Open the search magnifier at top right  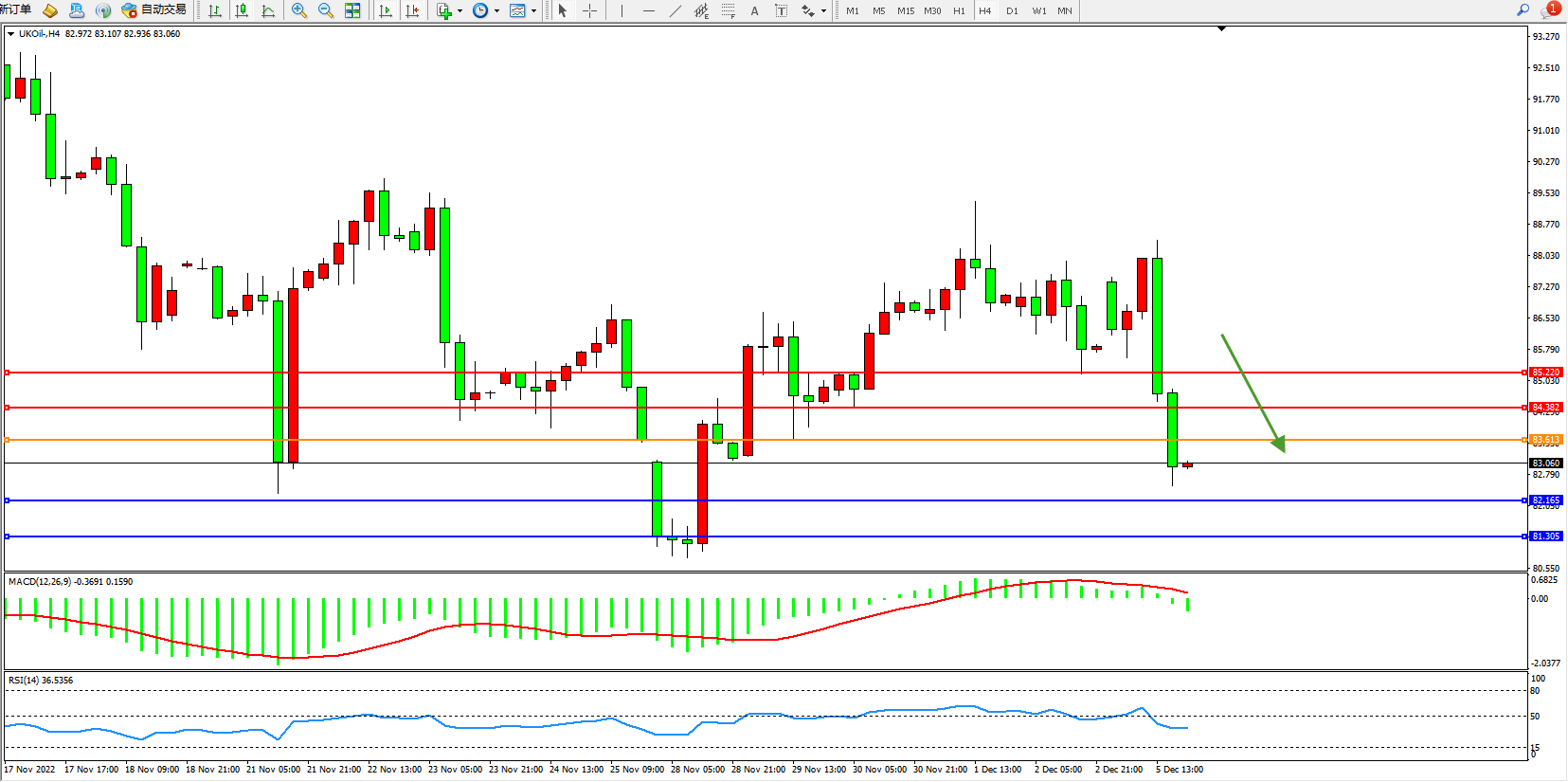click(1523, 10)
